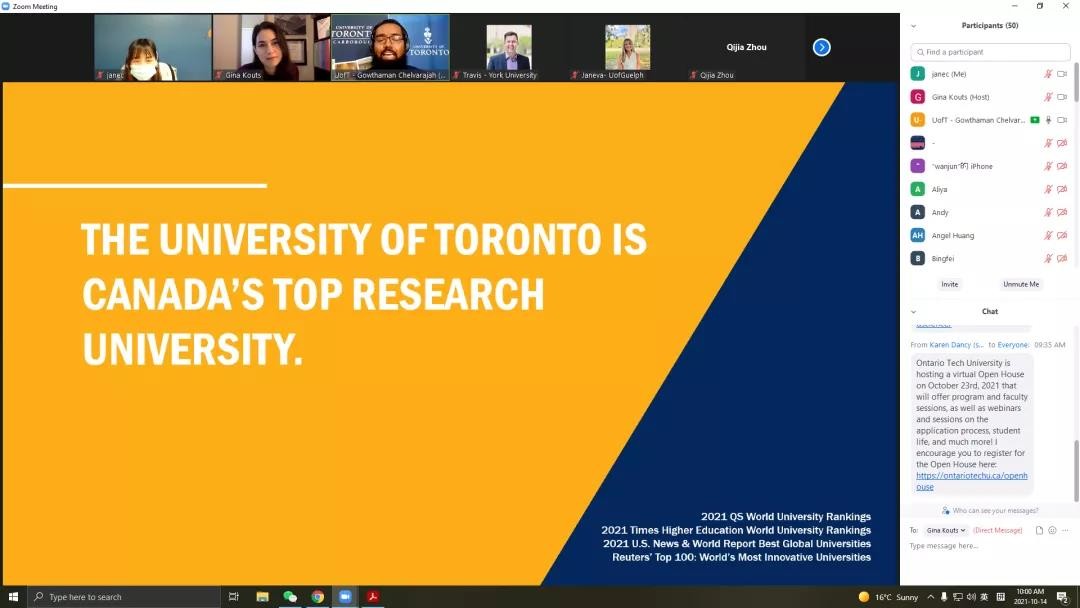This screenshot has height=608, width=1080.
Task: Click the chat panel scrollbar
Action: pos(1076,470)
